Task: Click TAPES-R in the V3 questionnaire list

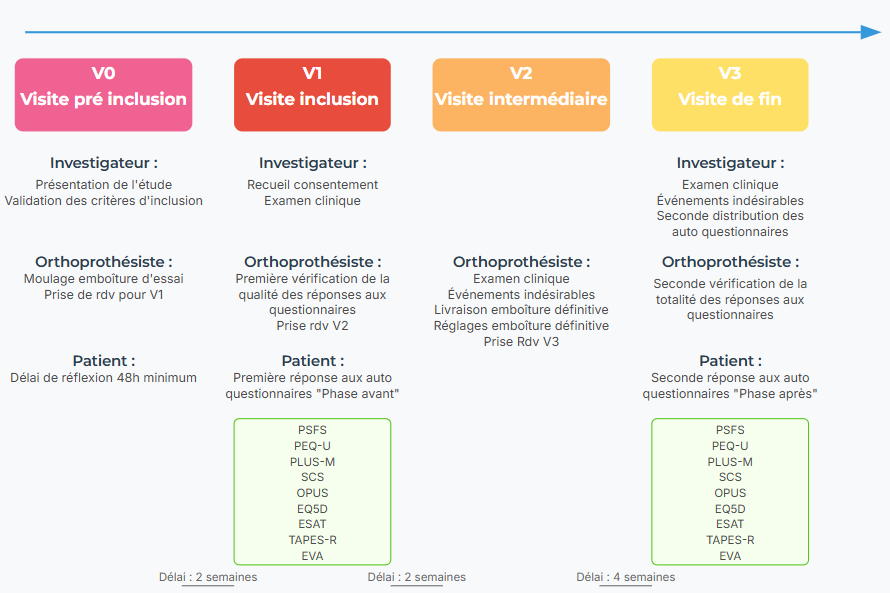Action: (730, 540)
